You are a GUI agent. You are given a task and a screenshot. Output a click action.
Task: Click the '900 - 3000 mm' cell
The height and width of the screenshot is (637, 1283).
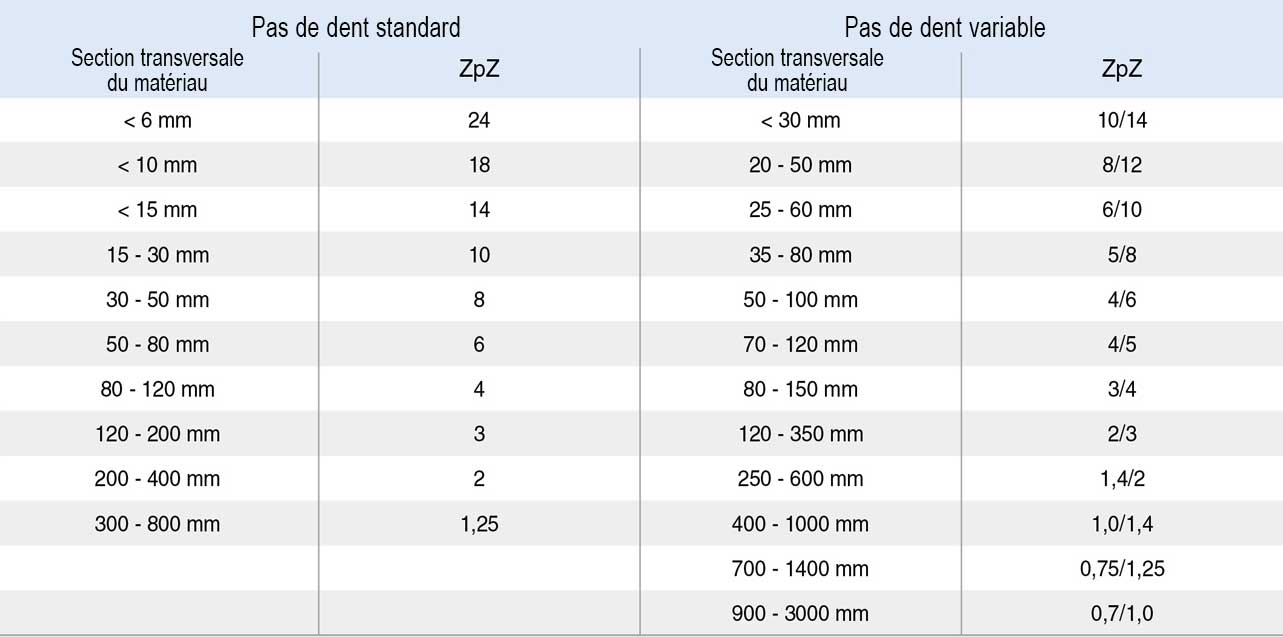[800, 614]
